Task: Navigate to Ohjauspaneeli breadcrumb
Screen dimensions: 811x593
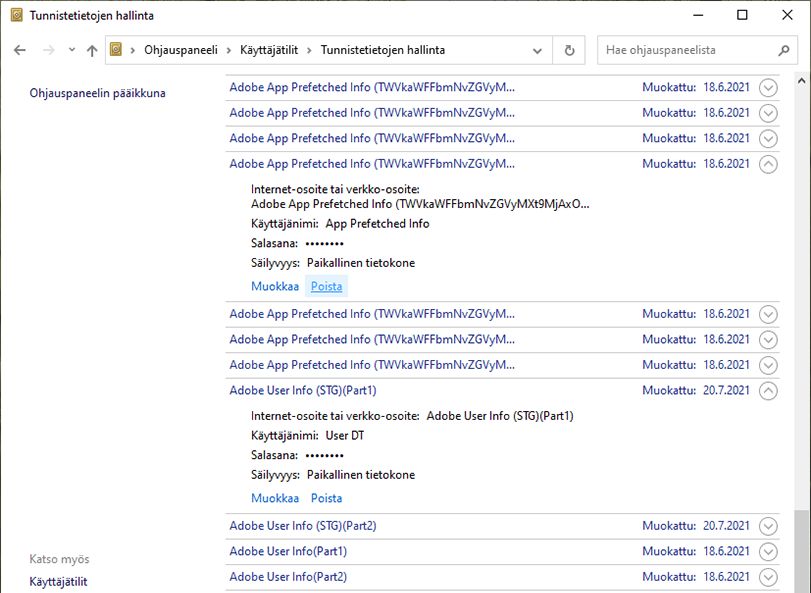Action: click(181, 50)
